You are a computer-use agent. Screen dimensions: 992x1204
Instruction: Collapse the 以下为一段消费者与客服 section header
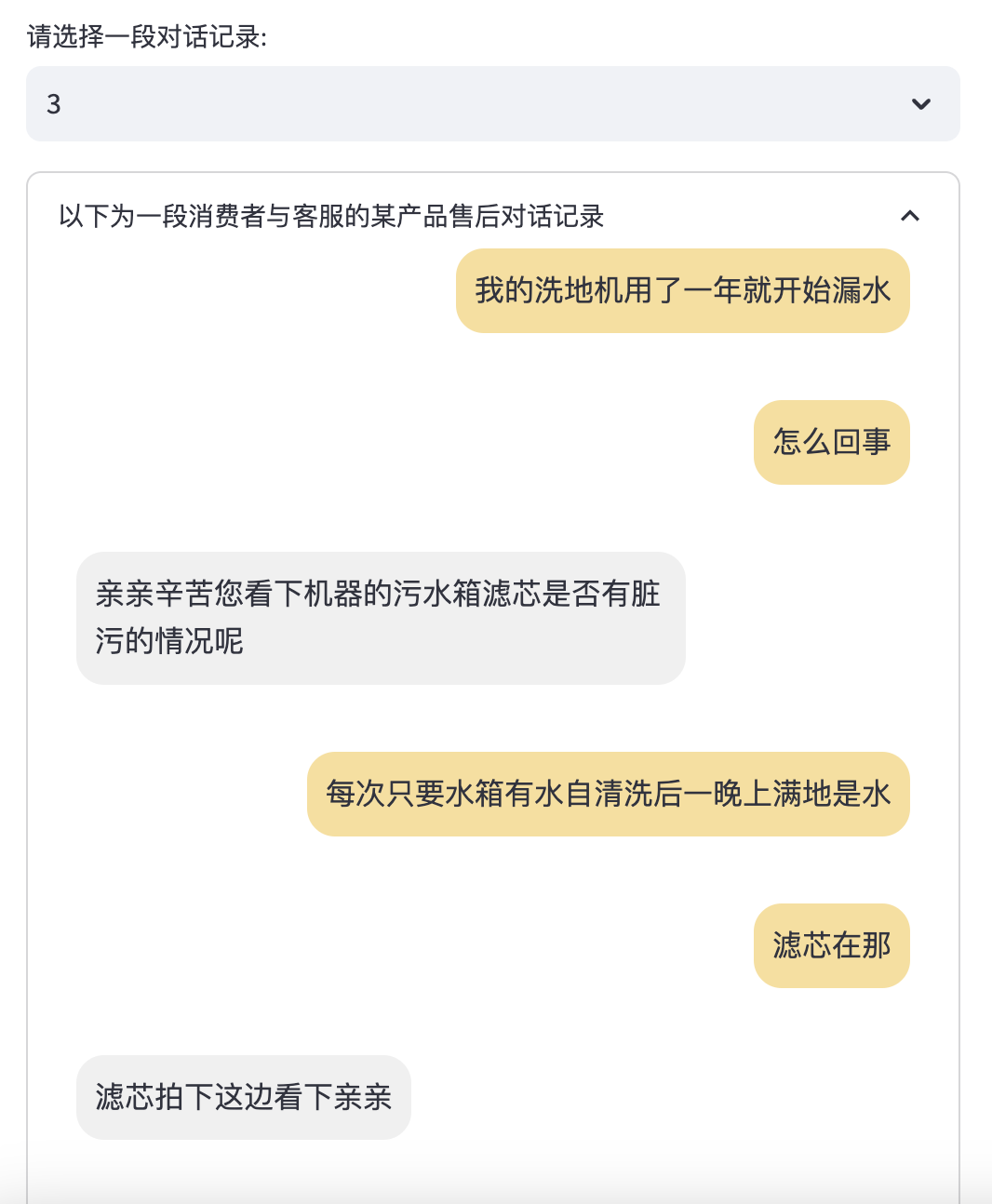331,217
